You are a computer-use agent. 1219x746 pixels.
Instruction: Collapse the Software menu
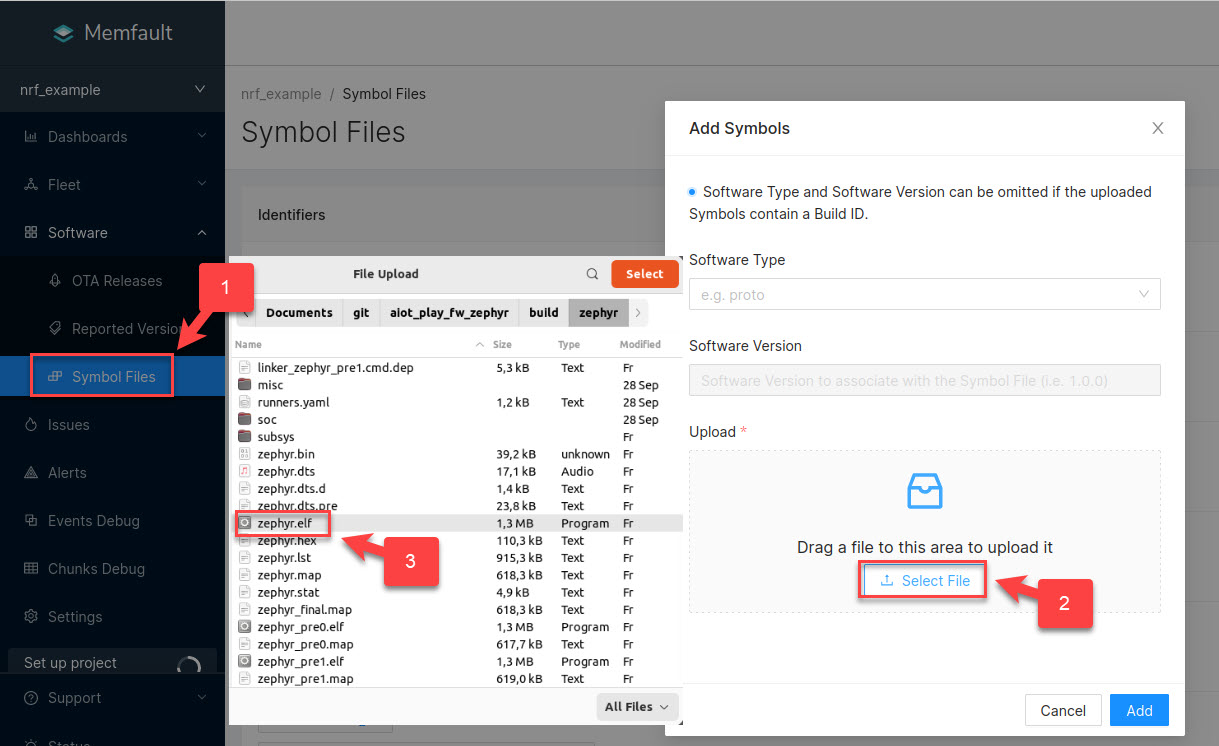click(112, 232)
